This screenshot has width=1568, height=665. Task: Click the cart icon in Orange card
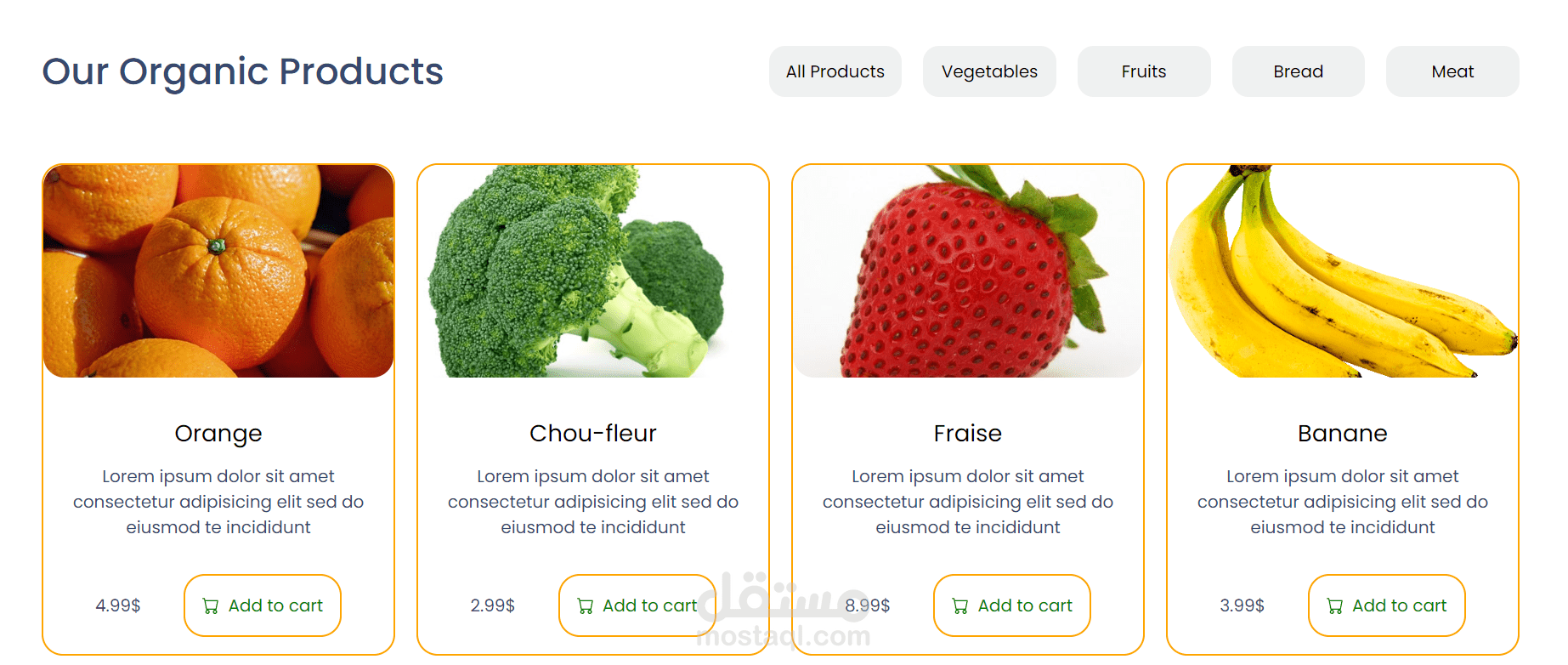pos(210,606)
